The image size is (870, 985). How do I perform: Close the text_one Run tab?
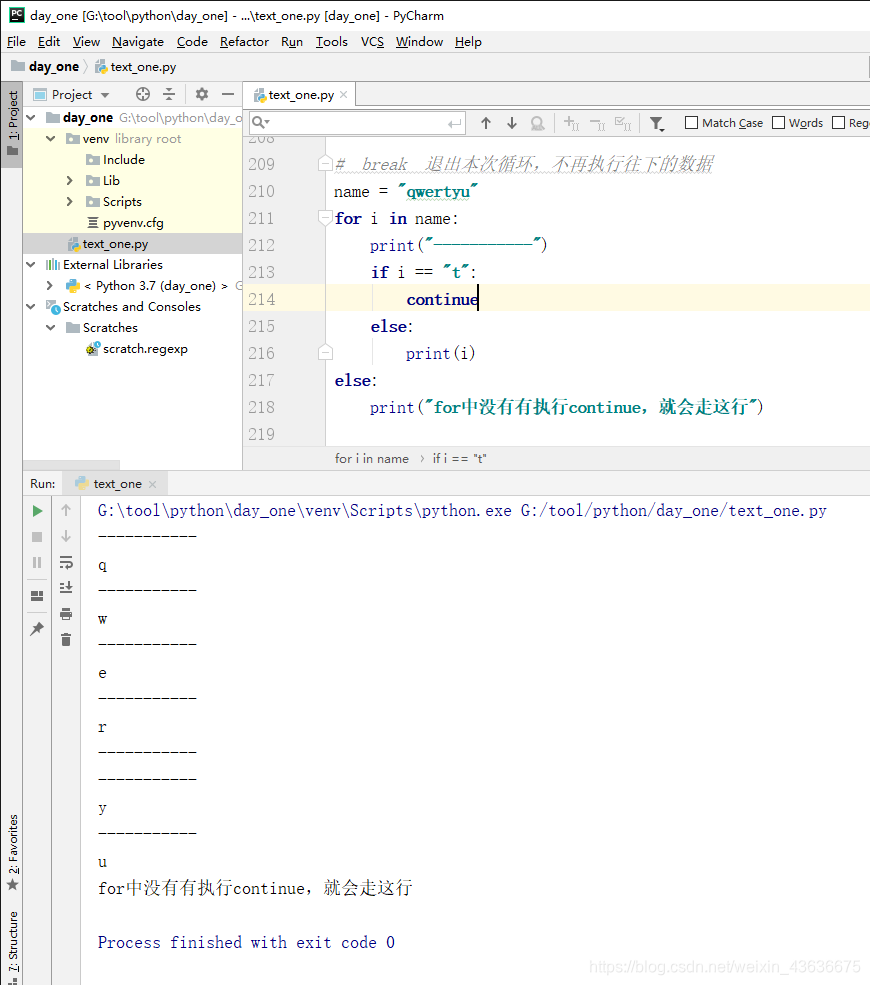click(153, 484)
